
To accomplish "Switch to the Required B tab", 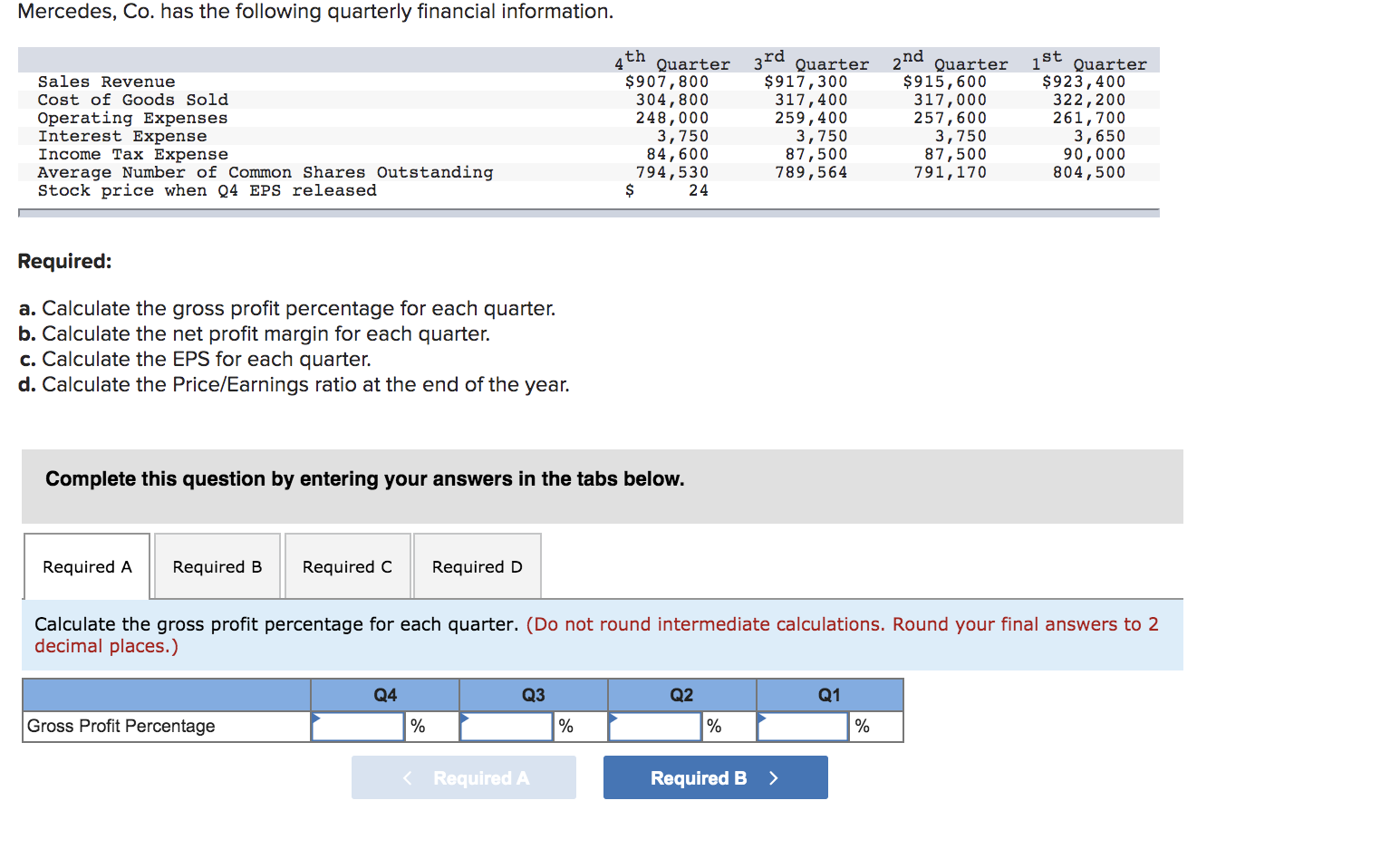I will [217, 565].
